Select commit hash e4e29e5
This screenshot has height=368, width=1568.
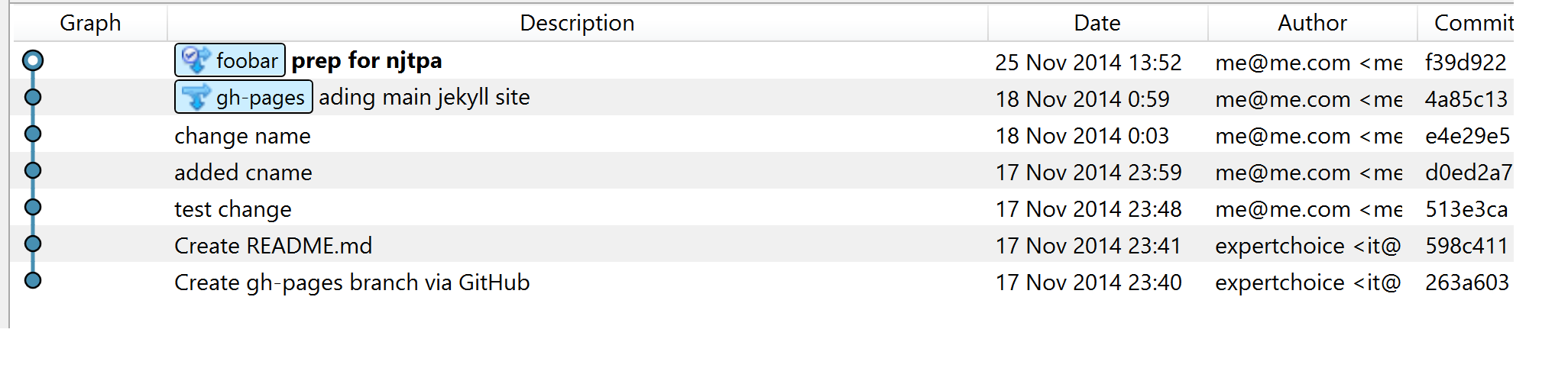(x=1467, y=136)
